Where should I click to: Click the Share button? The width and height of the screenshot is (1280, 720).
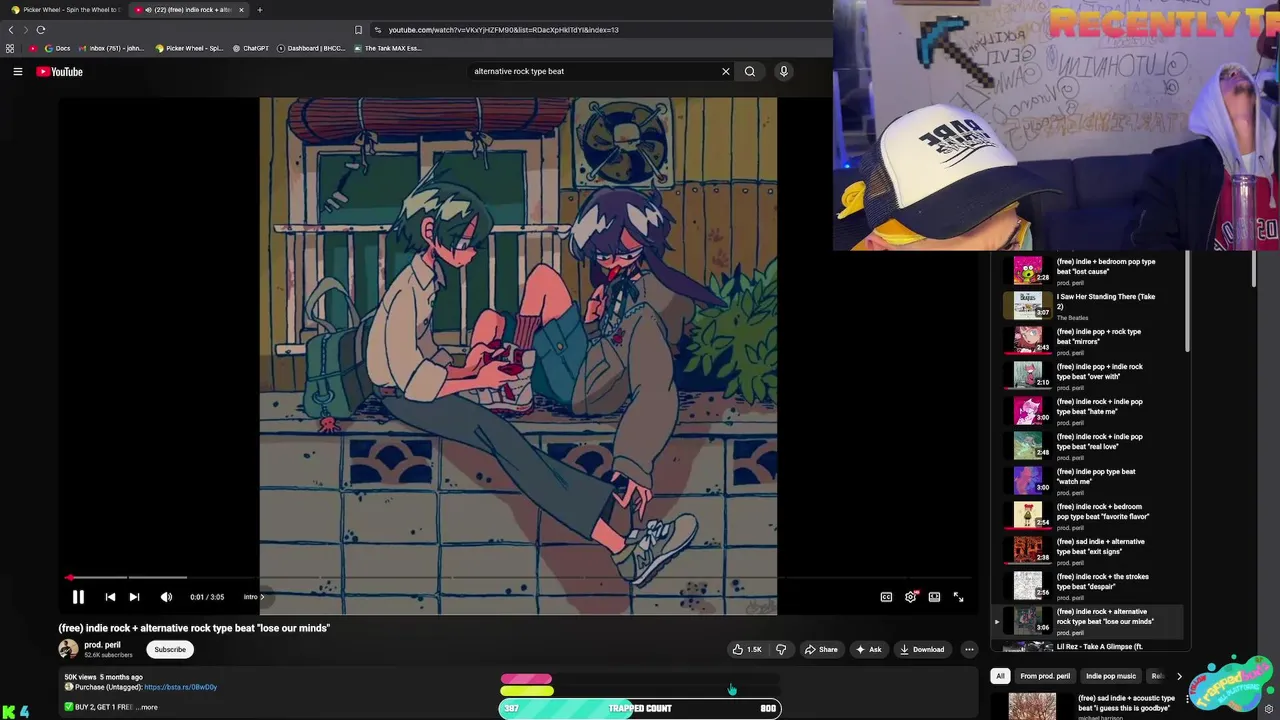[821, 649]
